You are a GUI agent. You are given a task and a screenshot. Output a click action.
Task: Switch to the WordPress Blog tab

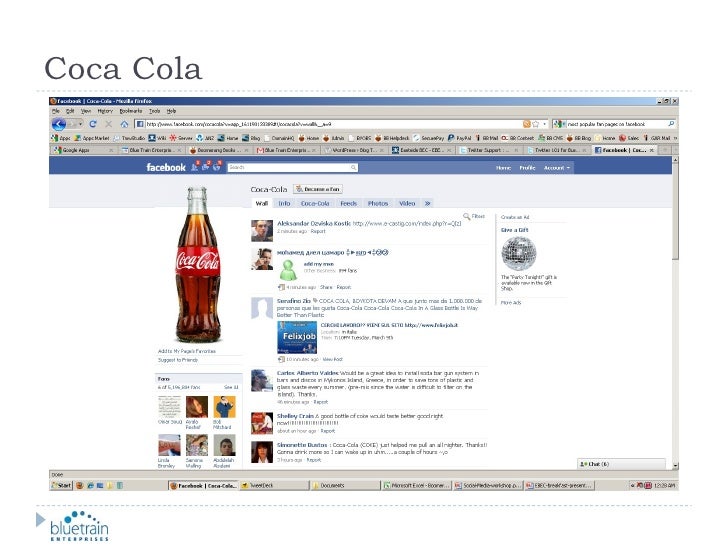356,150
